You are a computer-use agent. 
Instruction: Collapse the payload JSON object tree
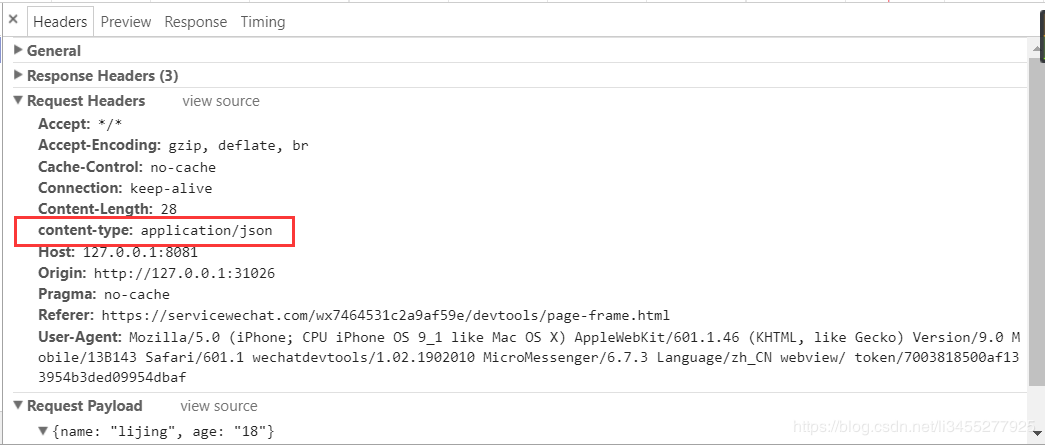click(43, 431)
